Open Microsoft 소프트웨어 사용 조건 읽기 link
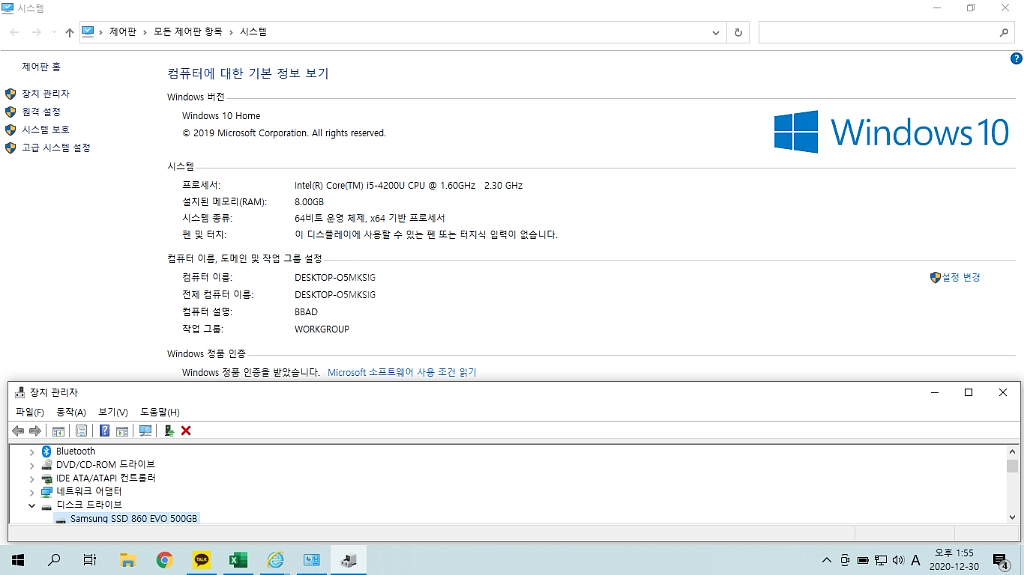The image size is (1024, 575). coord(402,372)
